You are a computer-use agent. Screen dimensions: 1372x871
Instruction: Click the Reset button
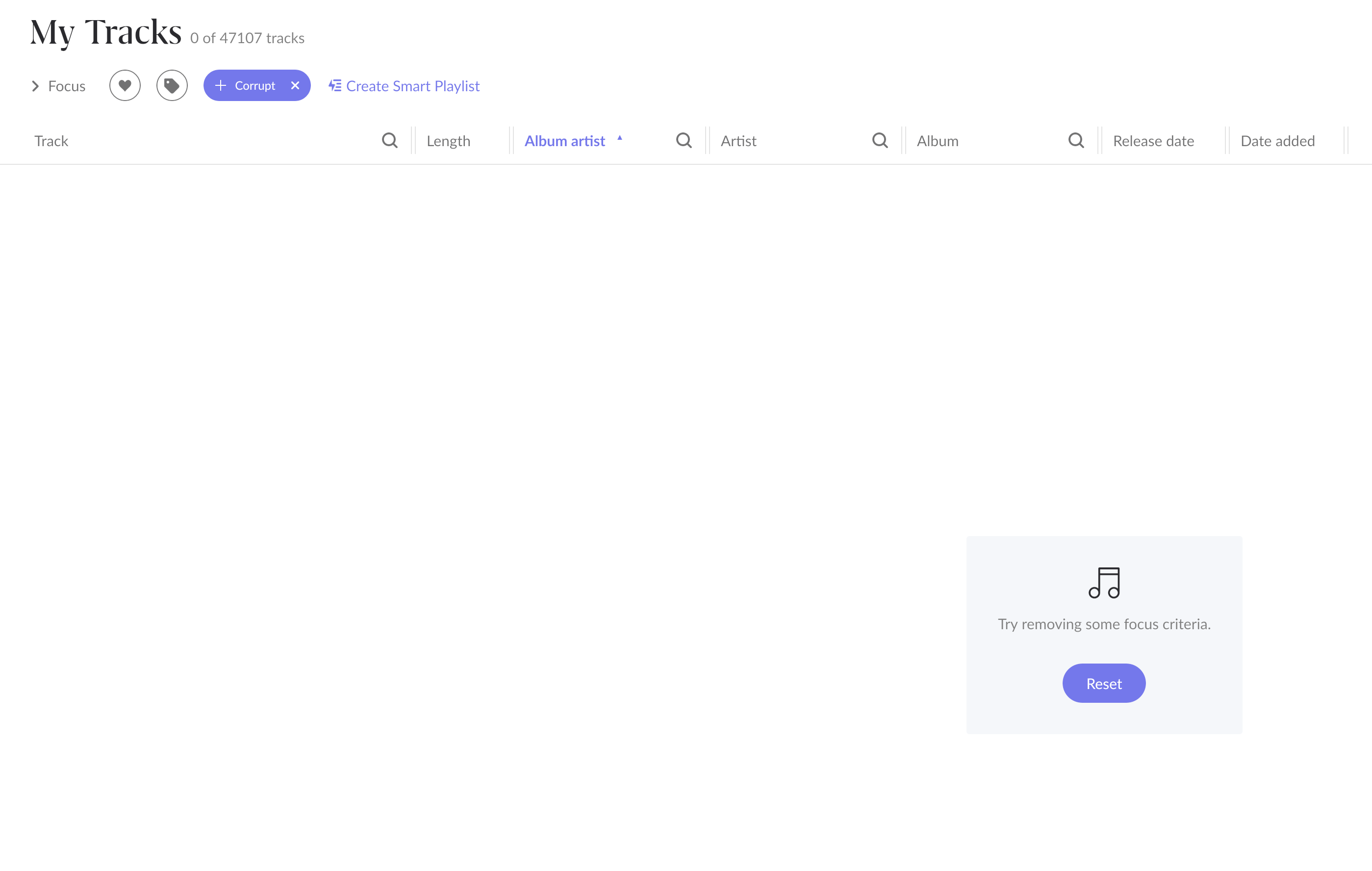coord(1104,683)
